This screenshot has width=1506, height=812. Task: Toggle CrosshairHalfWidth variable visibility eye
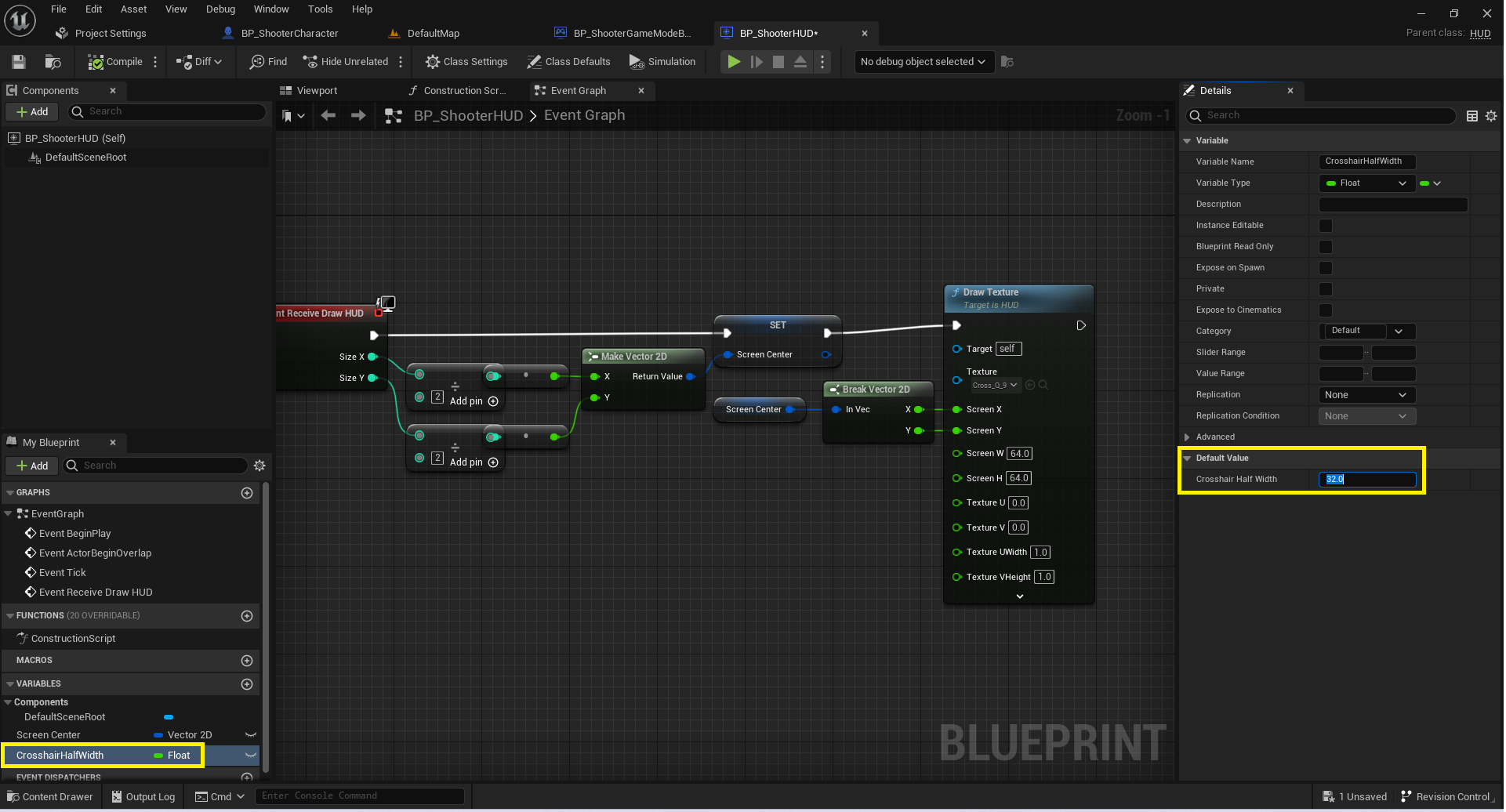pos(251,756)
